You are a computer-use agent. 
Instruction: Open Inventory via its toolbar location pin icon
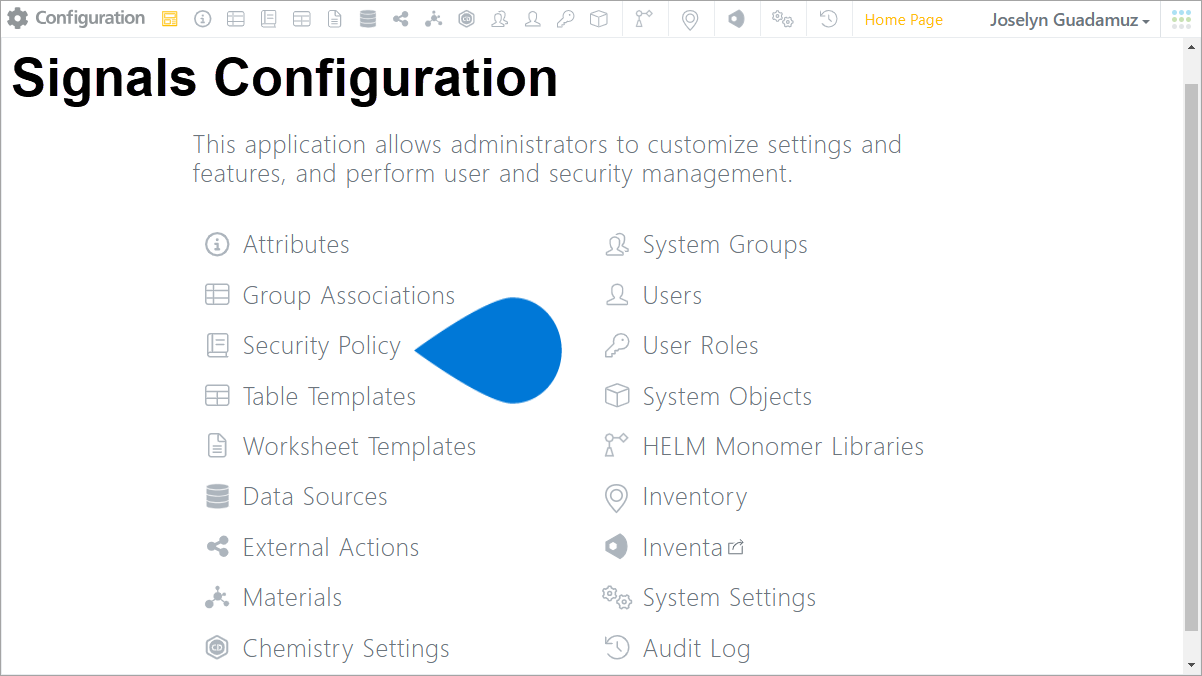click(x=689, y=19)
